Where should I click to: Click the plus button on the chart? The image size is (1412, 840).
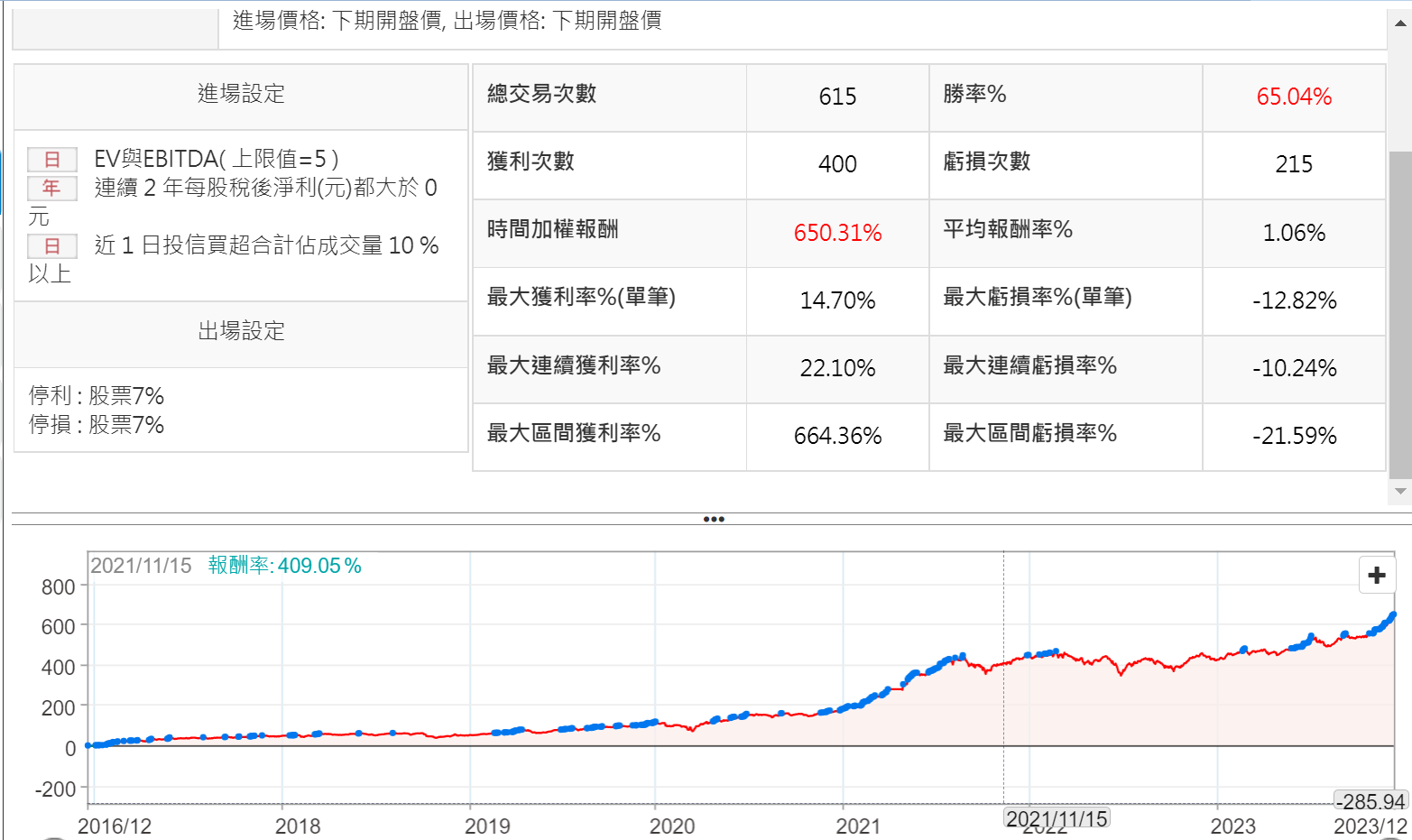[1376, 576]
